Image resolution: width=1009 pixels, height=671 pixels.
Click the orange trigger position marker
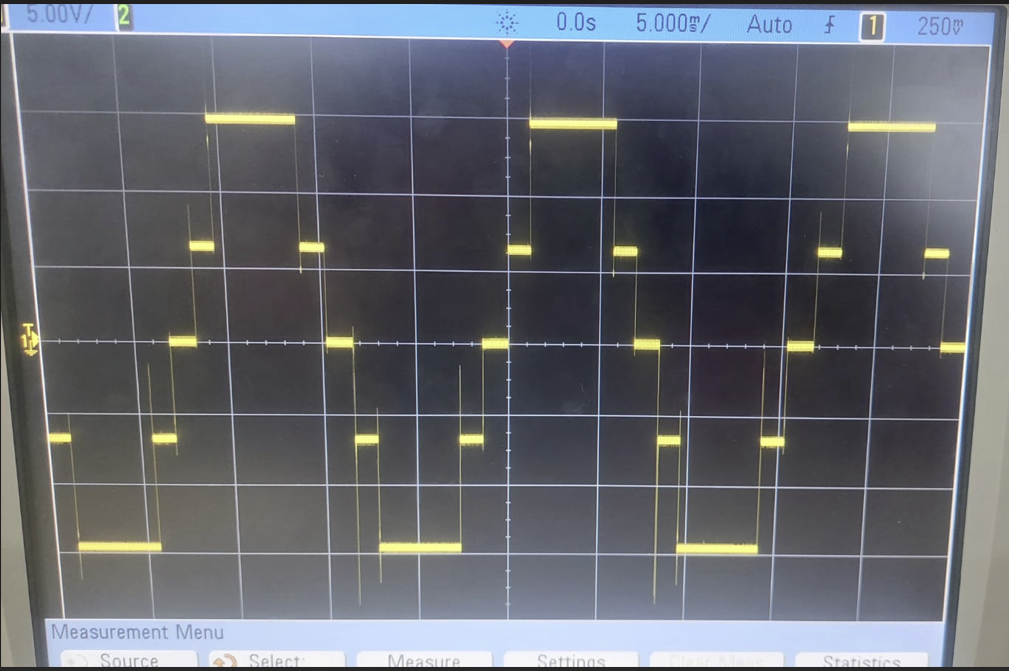507,43
